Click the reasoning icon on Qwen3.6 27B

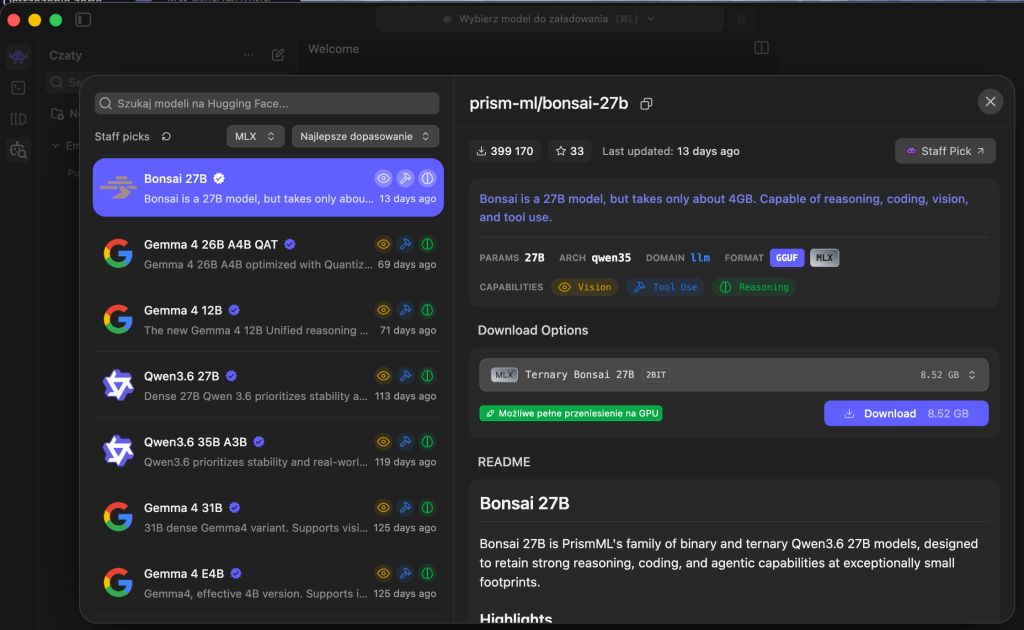pyautogui.click(x=427, y=376)
